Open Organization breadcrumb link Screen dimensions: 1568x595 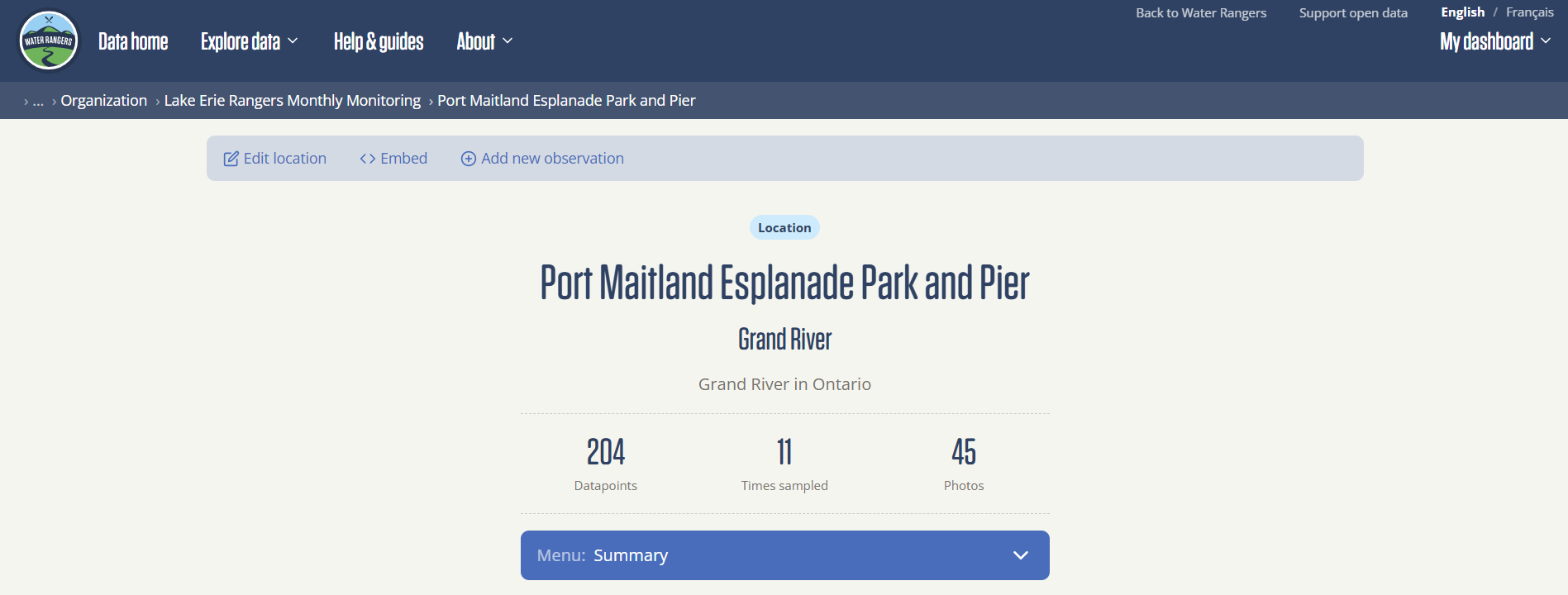tap(104, 101)
